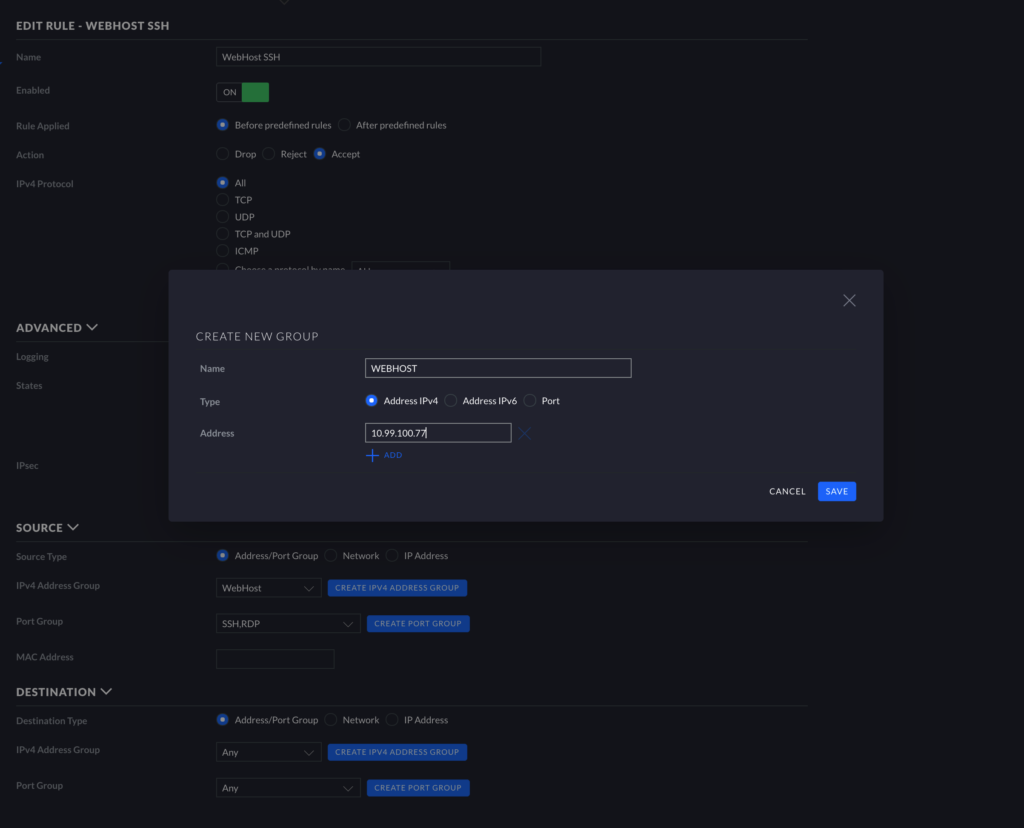1024x828 pixels.
Task: Click source Create Port Group button
Action: click(418, 624)
